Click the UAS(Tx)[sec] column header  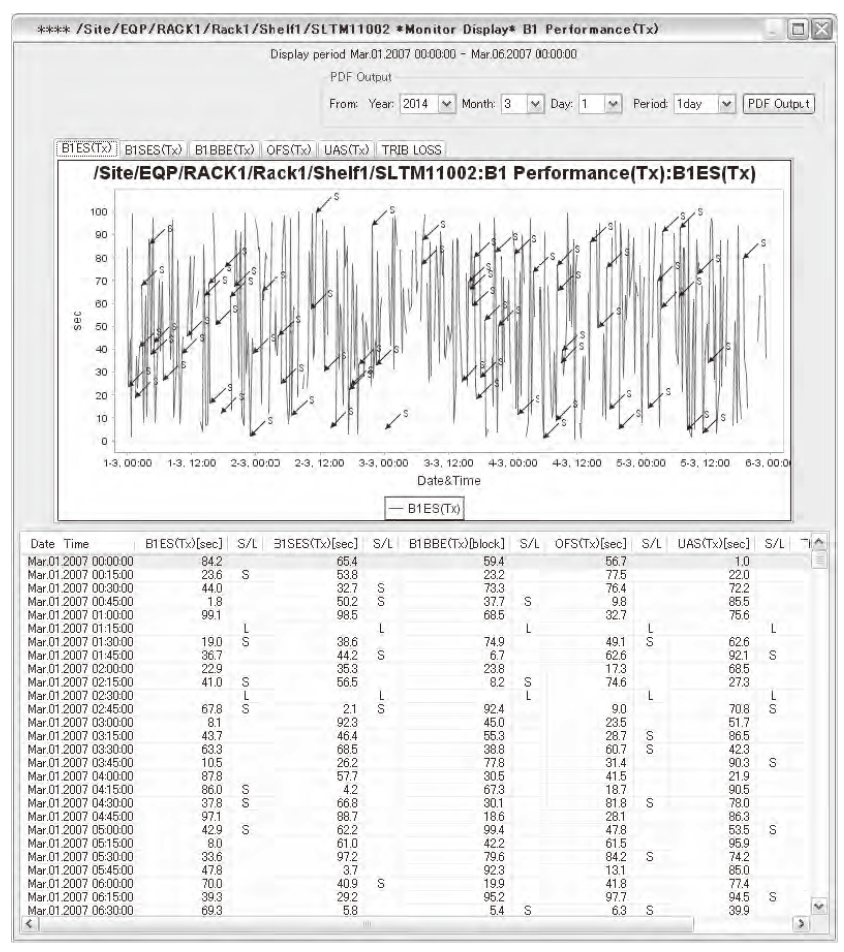coord(713,544)
